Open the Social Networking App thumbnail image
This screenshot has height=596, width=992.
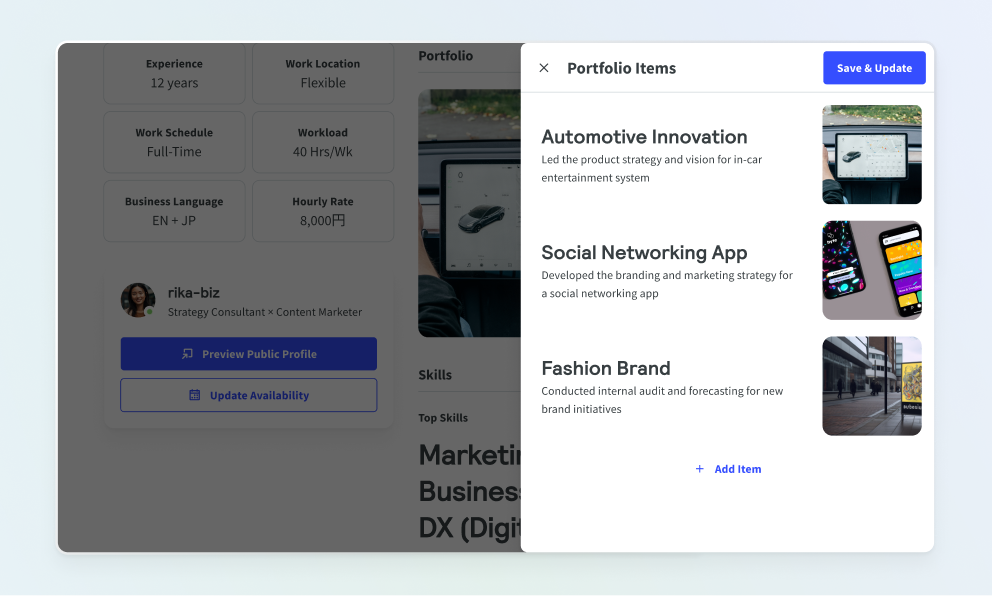(872, 270)
